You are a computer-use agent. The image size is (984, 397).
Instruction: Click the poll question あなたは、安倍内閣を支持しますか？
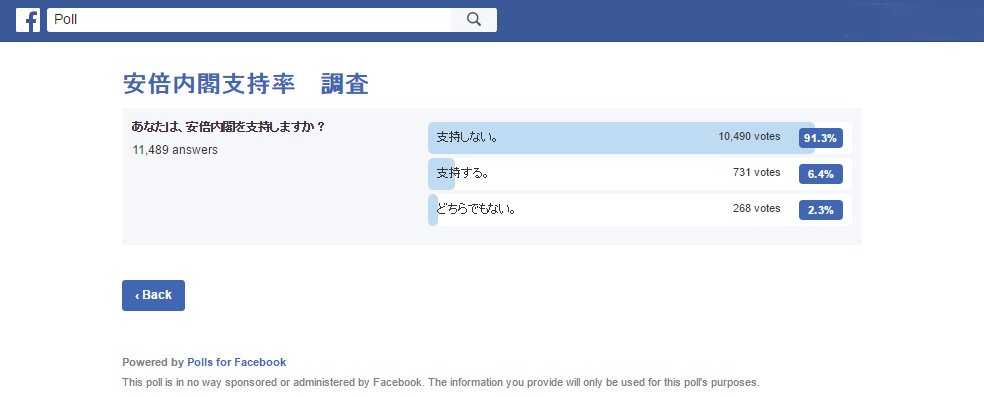point(228,127)
